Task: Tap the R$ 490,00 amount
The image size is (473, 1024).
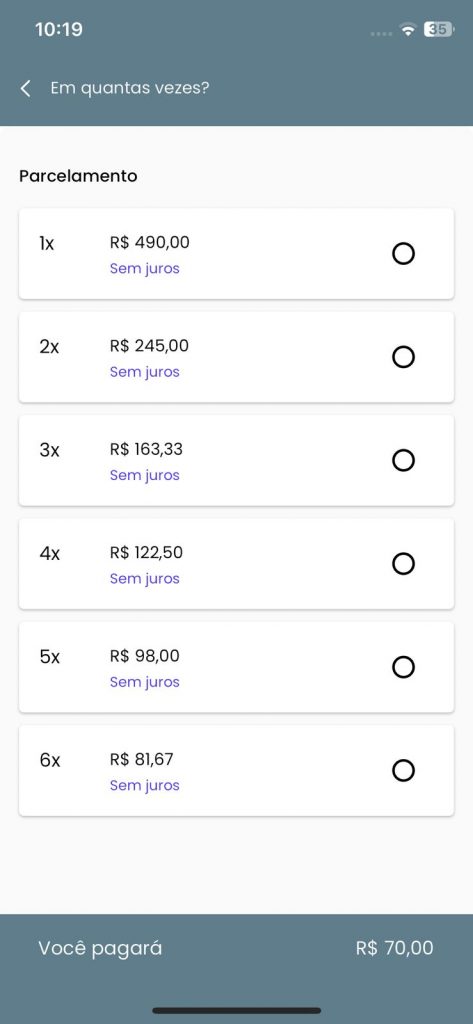Action: (x=150, y=243)
